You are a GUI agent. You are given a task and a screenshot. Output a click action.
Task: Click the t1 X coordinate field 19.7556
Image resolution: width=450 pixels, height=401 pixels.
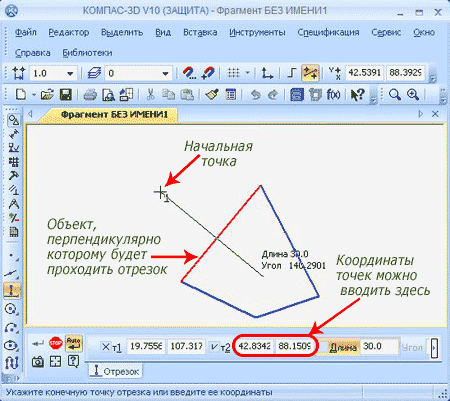pyautogui.click(x=146, y=346)
